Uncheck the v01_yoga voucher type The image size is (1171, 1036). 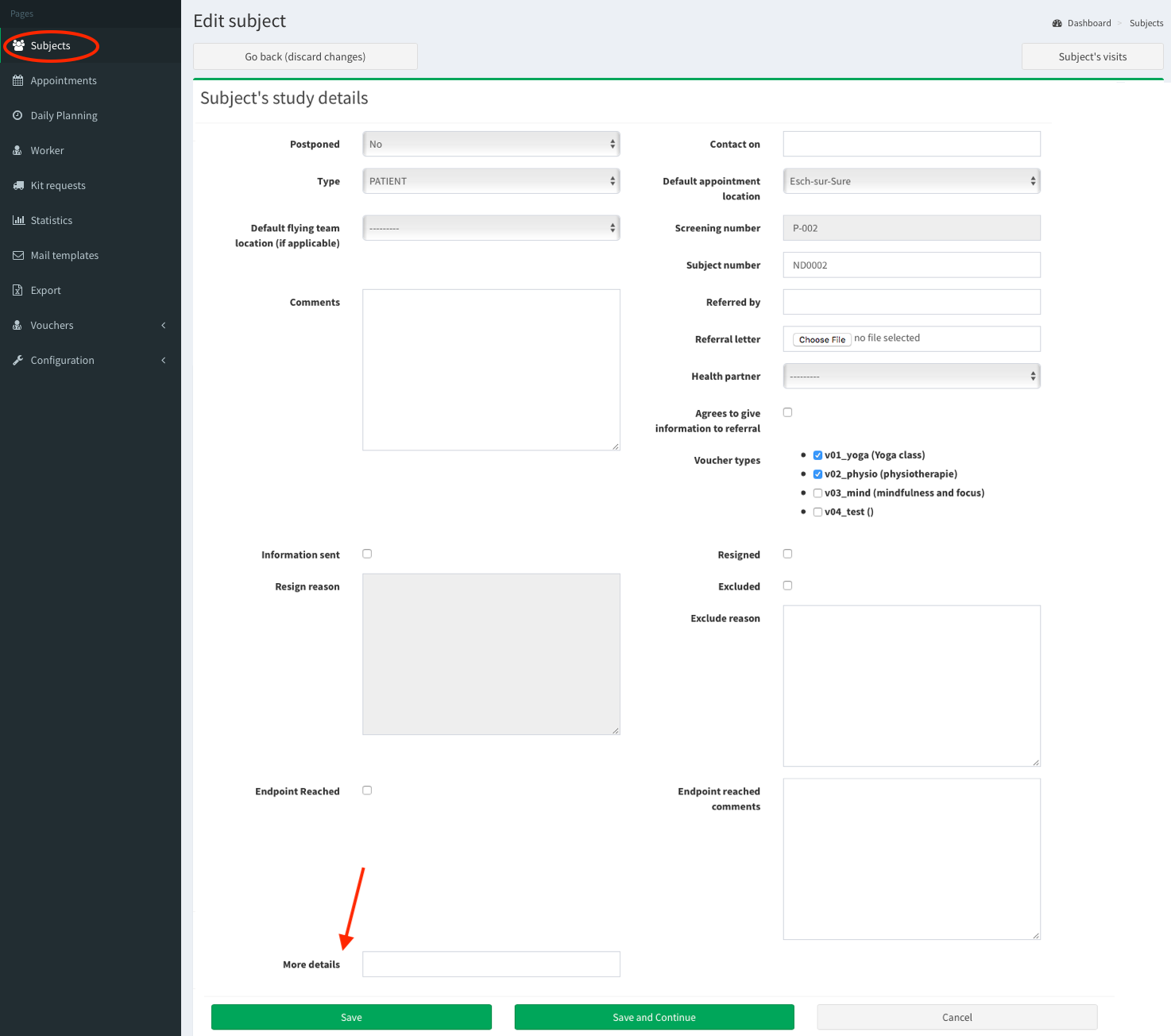817,455
